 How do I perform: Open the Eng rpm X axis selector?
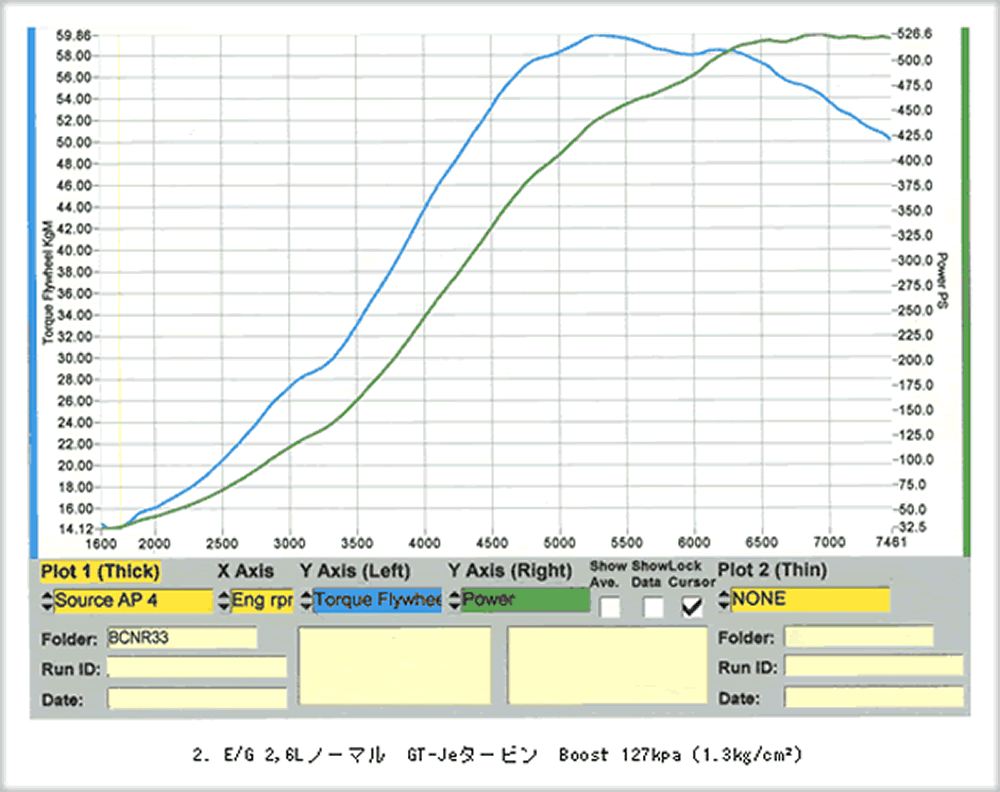262,601
